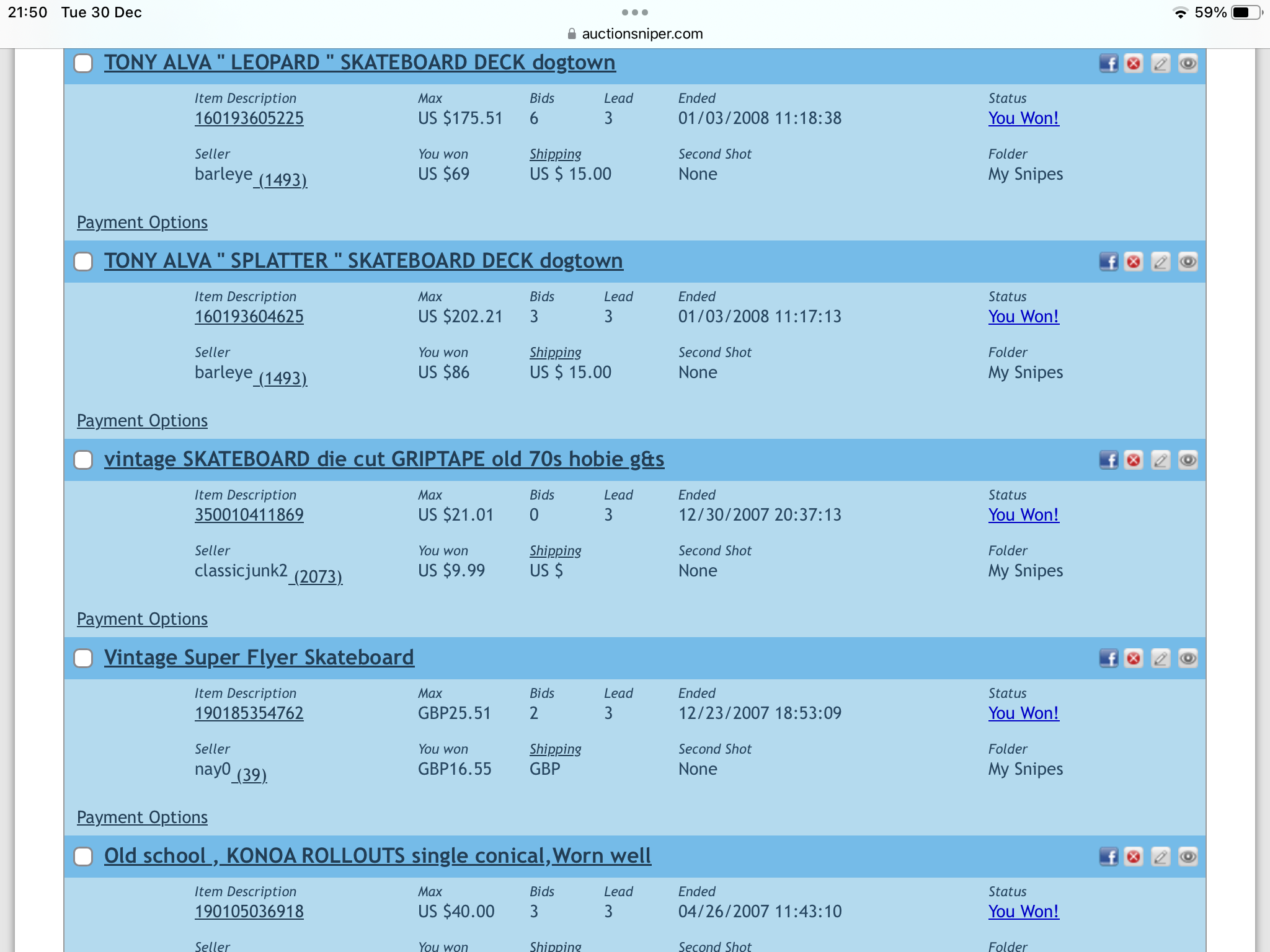This screenshot has width=1270, height=952.
Task: Open item number 160193605225
Action: pyautogui.click(x=249, y=118)
